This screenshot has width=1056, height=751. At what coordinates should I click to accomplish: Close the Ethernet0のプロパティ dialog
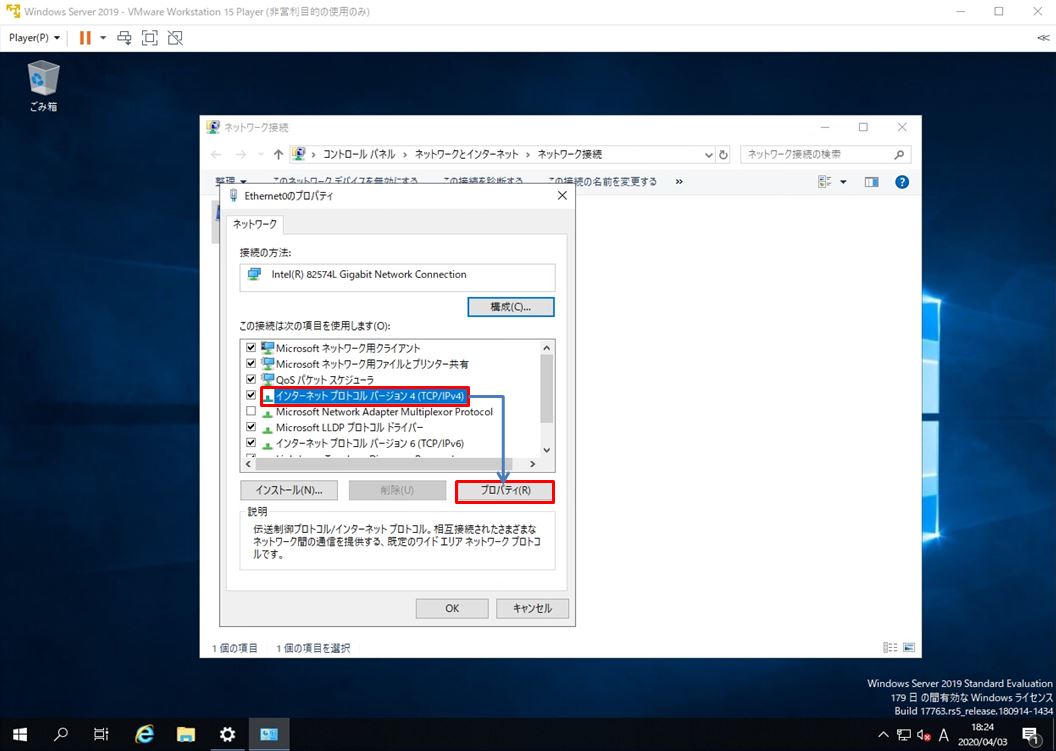pyautogui.click(x=562, y=195)
